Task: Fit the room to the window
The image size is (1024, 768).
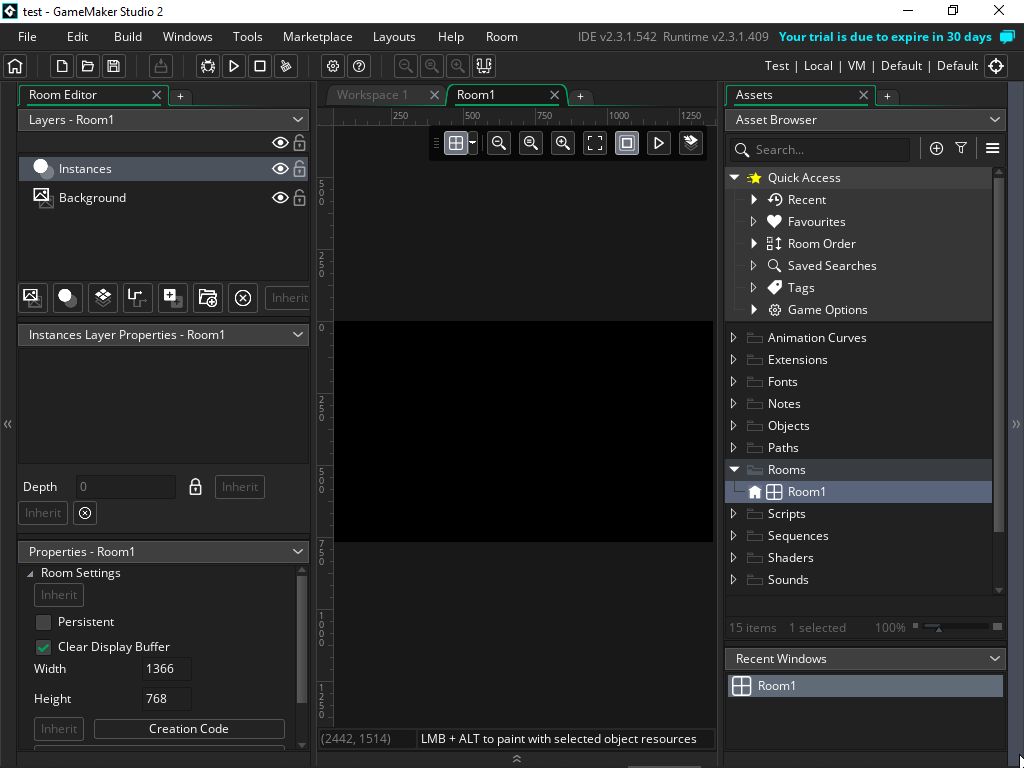Action: [594, 143]
